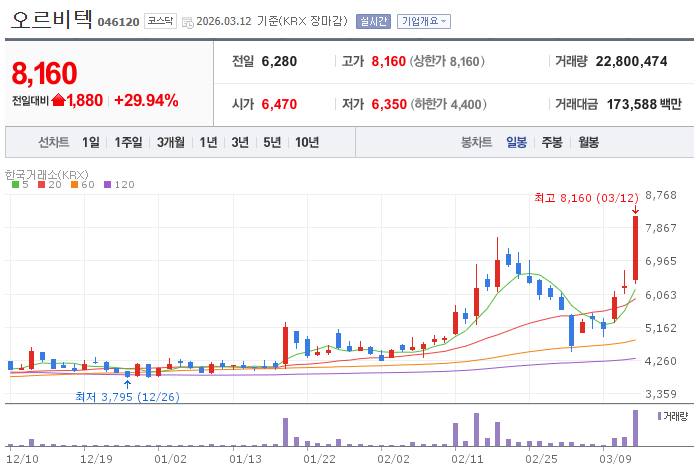
Task: Switch to the 주봉 candle chart
Action: tap(552, 142)
